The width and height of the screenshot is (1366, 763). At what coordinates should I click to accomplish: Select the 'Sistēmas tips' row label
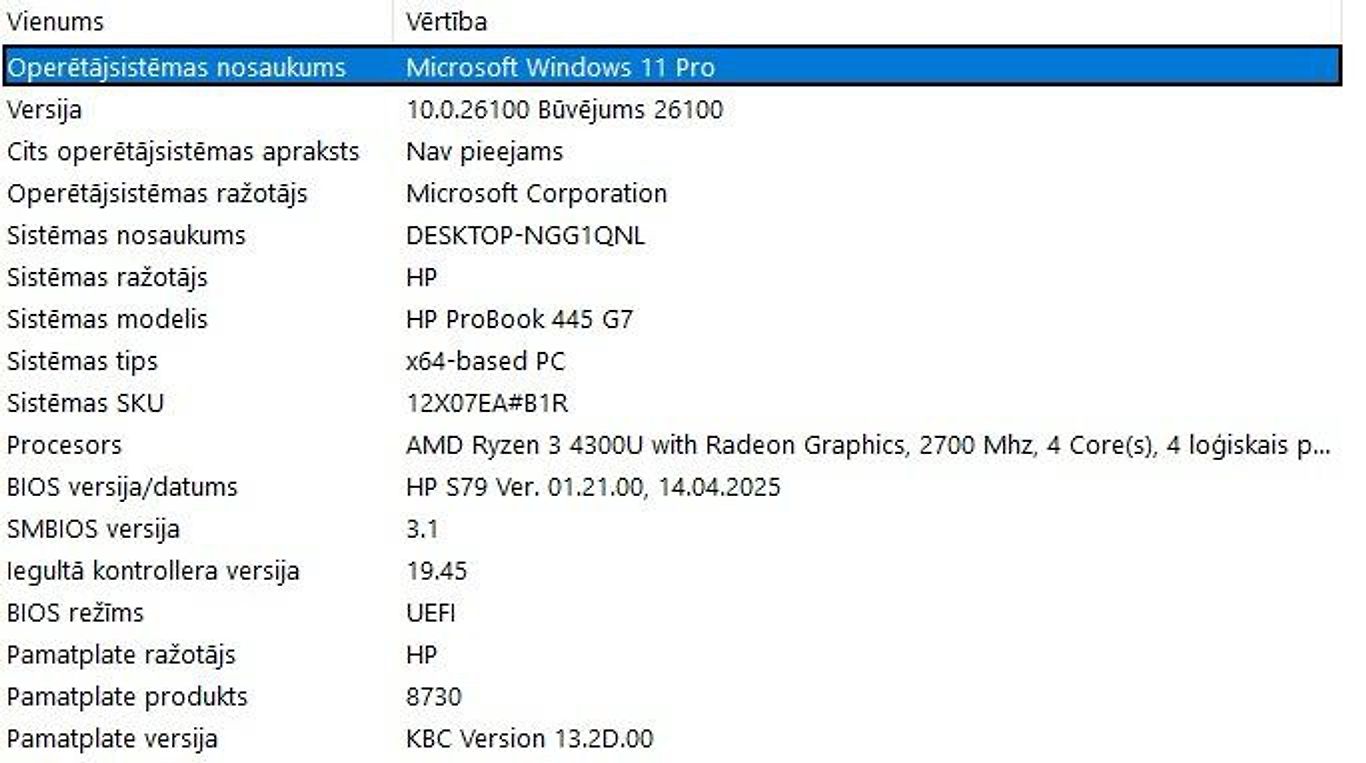(82, 362)
